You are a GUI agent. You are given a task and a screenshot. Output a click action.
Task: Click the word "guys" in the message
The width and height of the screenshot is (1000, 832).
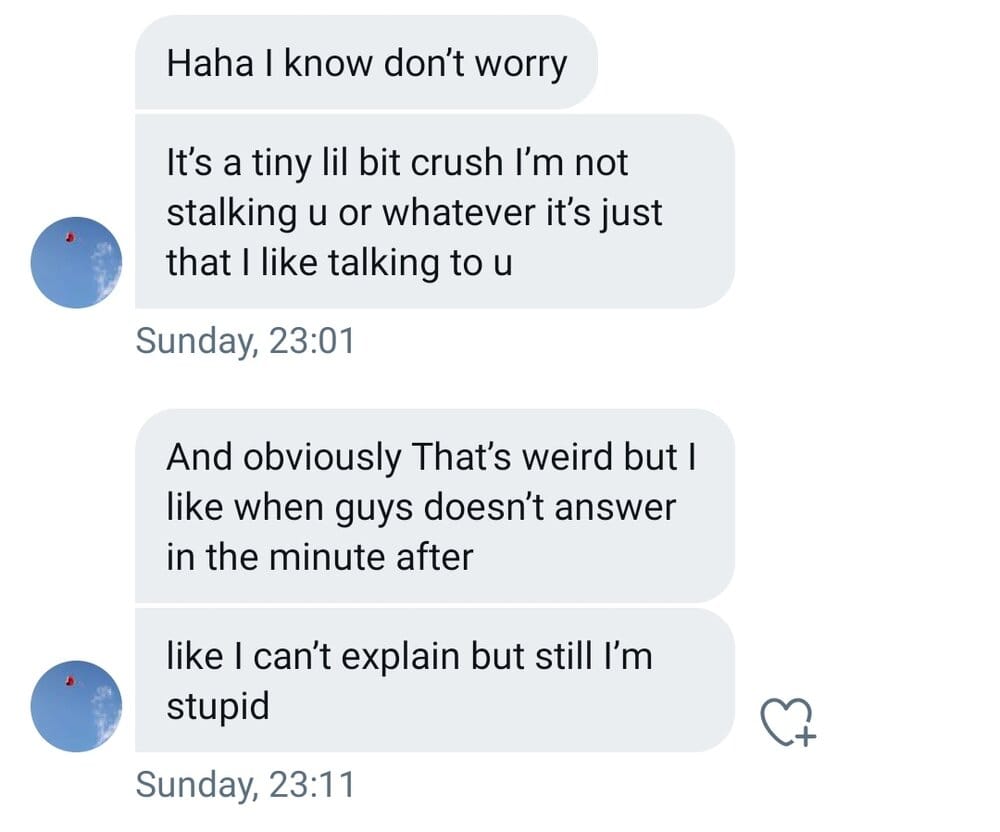click(x=385, y=507)
